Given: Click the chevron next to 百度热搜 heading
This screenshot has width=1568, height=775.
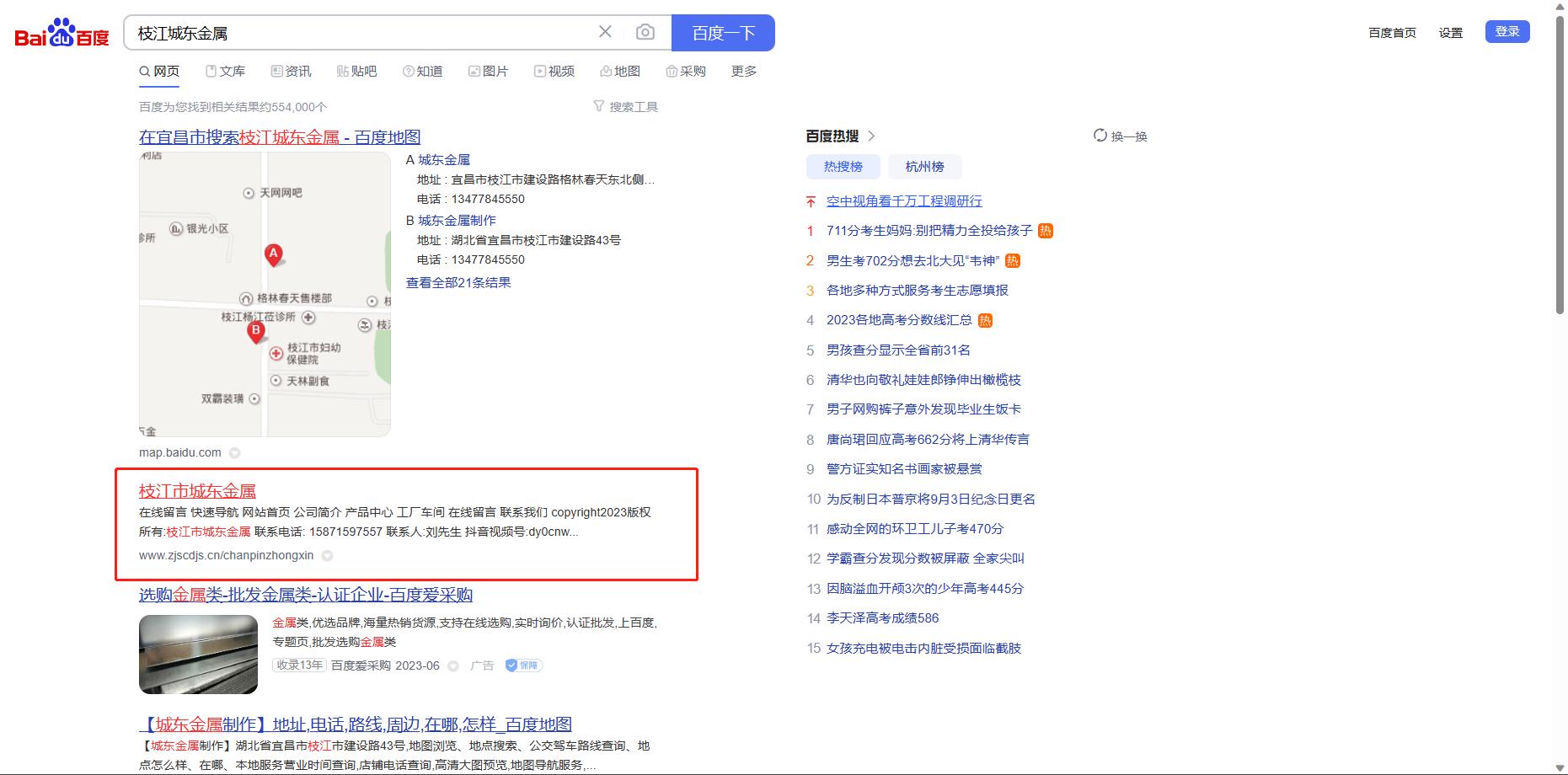Looking at the screenshot, I should click(x=873, y=136).
